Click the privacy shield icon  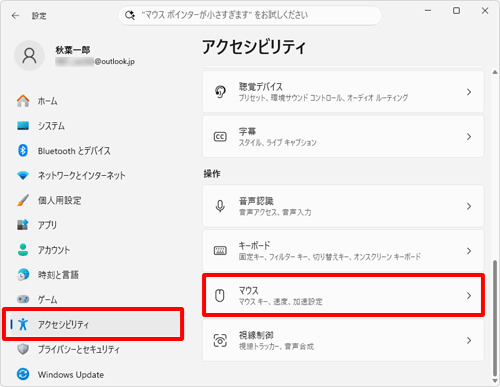23,349
